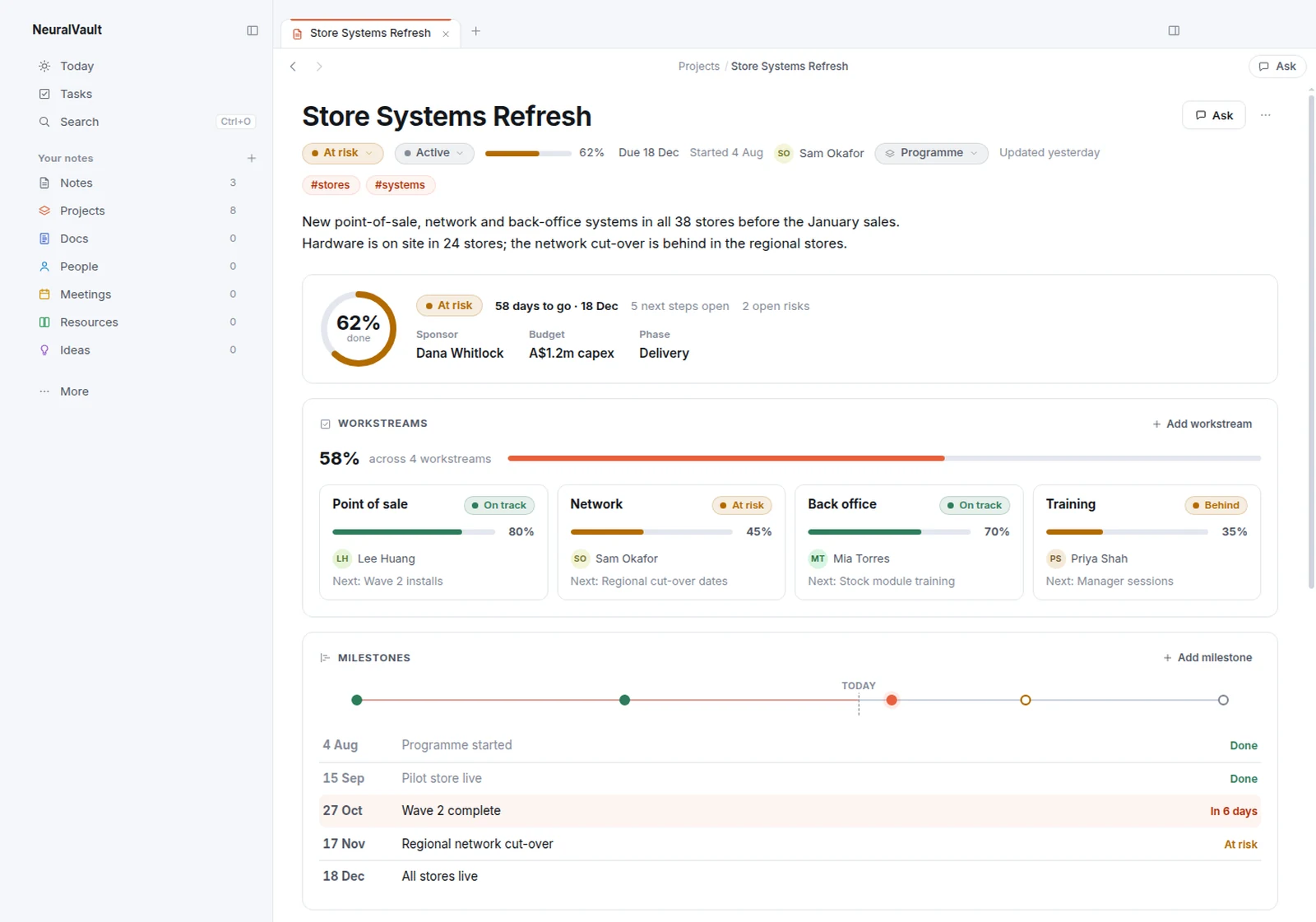Viewport: 1316px width, 922px height.
Task: Collapse the left sidebar panel icon
Action: point(253,30)
